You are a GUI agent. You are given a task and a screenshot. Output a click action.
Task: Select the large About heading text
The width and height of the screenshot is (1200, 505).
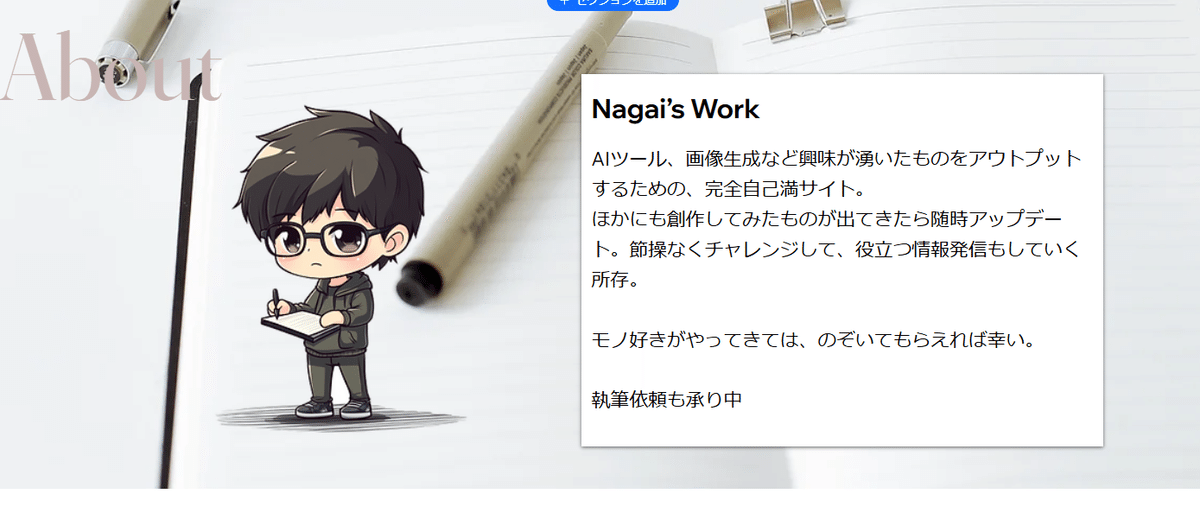[110, 67]
